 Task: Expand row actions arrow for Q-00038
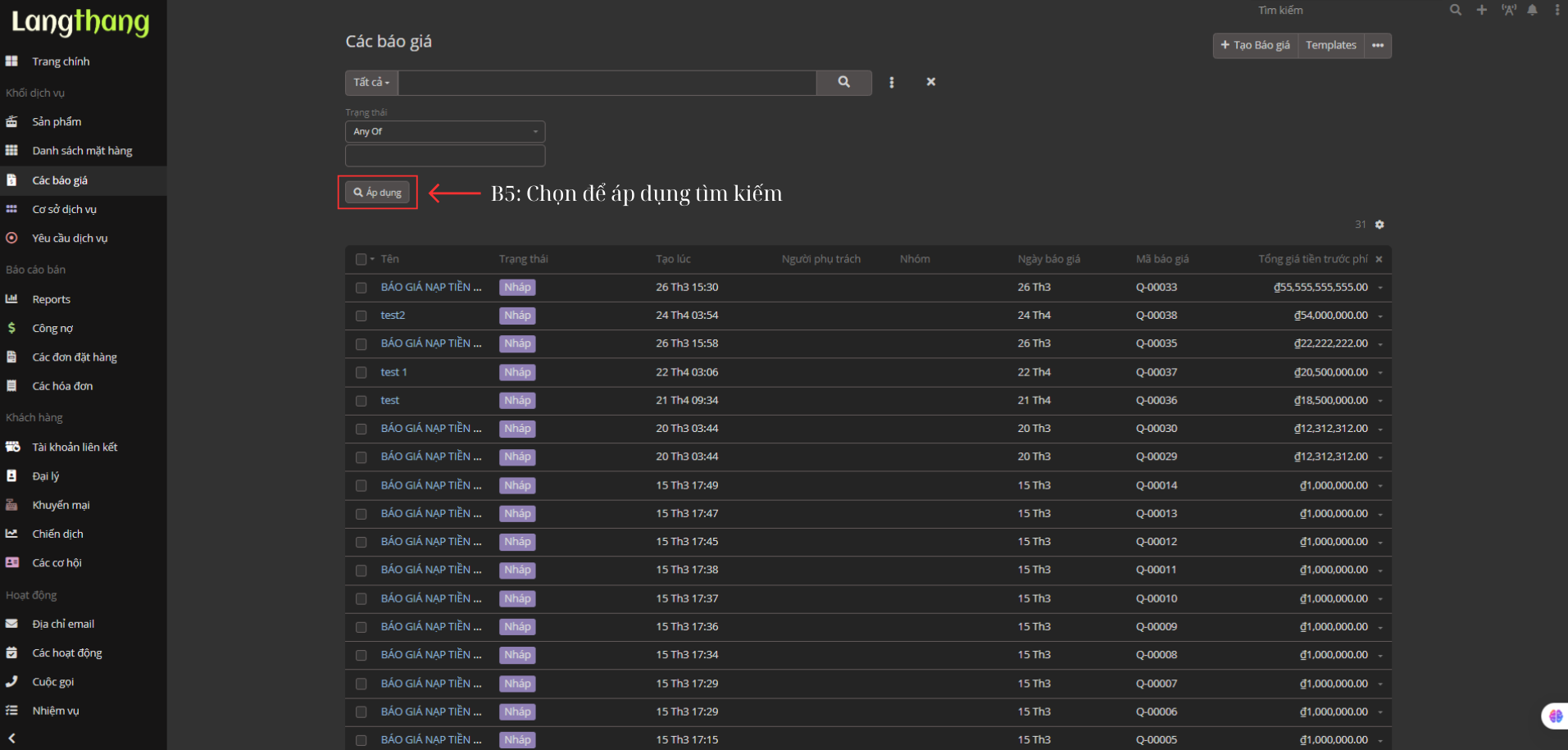[1380, 316]
